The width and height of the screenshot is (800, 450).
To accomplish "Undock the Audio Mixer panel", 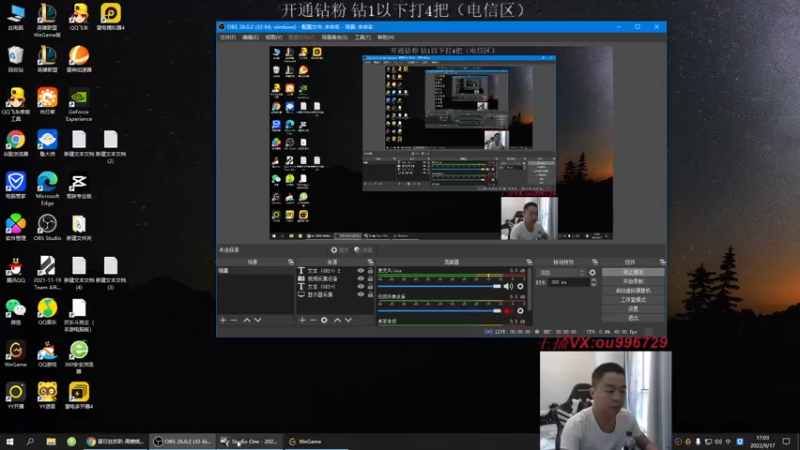I will (529, 262).
